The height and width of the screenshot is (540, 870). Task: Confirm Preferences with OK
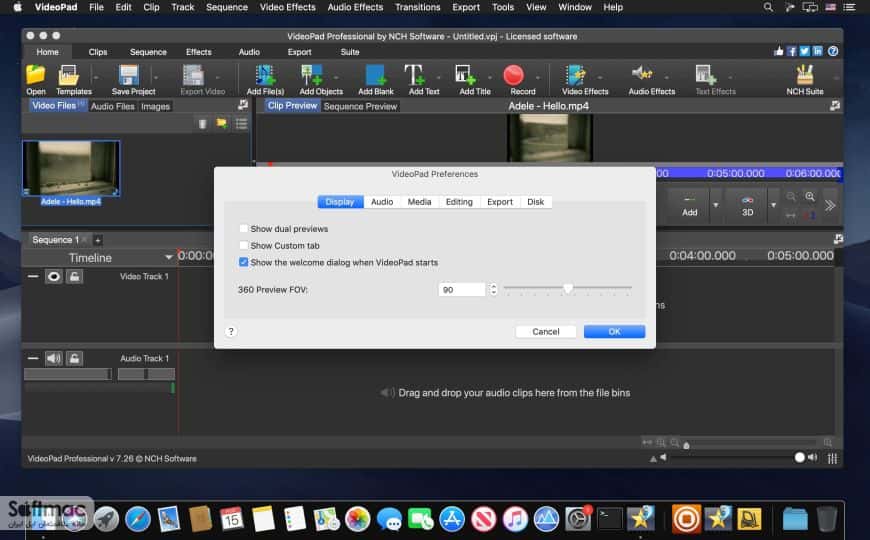point(614,331)
